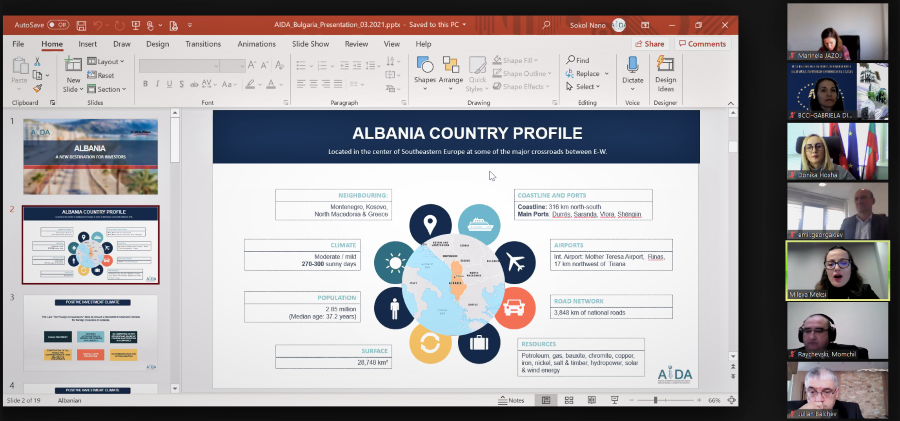Image resolution: width=900 pixels, height=421 pixels.
Task: Undo the last action in the title bar
Action: tap(98, 25)
